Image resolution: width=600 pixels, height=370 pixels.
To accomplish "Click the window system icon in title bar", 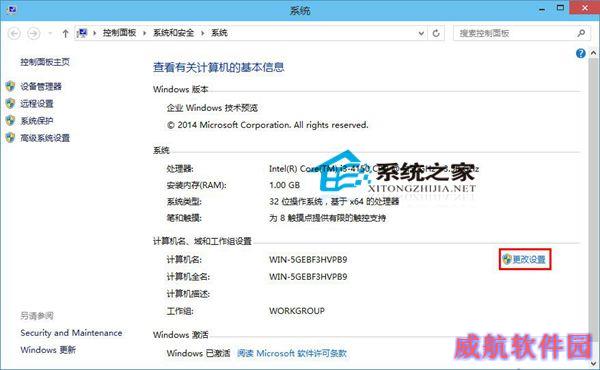I will tap(11, 10).
